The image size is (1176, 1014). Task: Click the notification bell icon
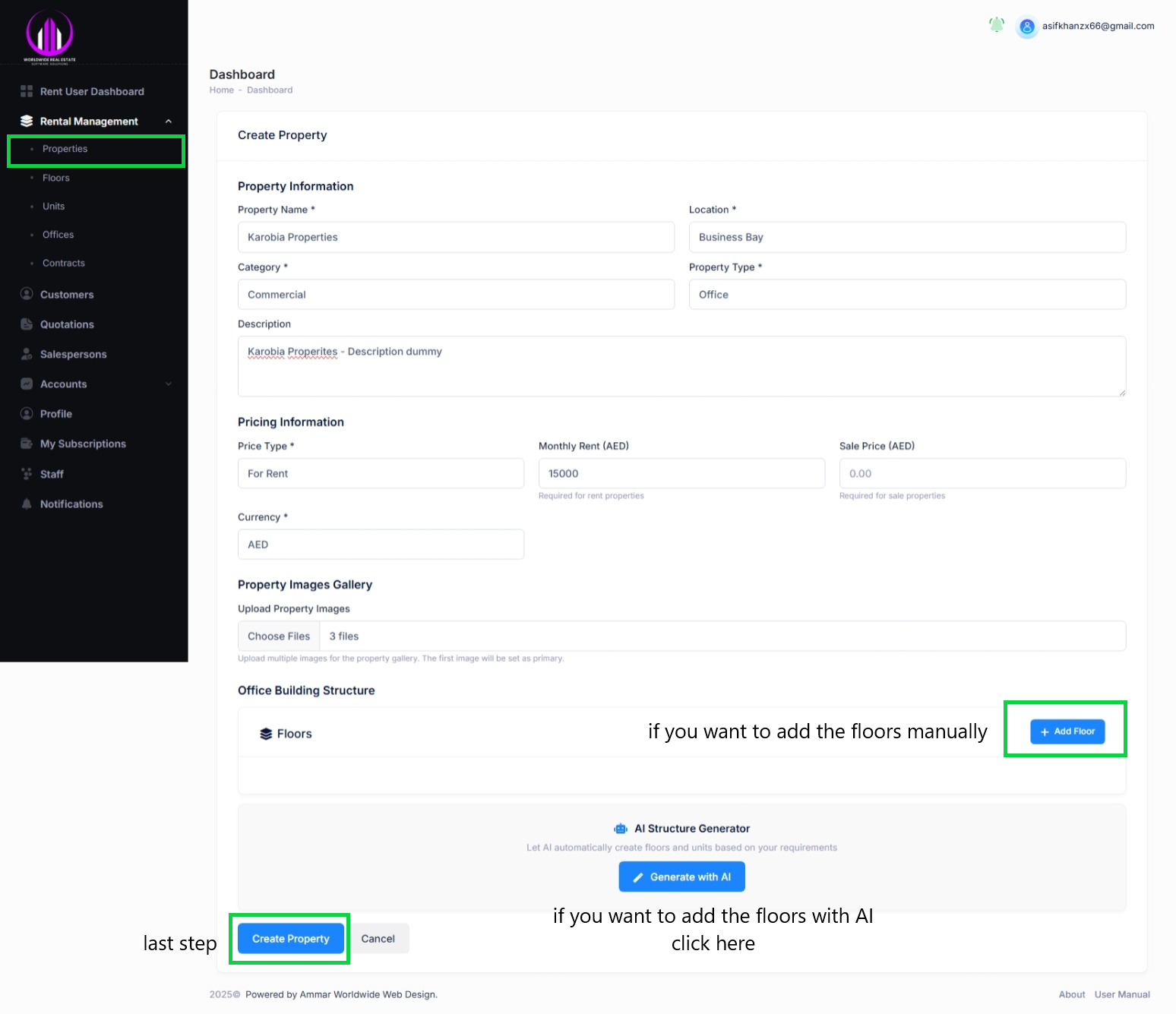point(996,26)
